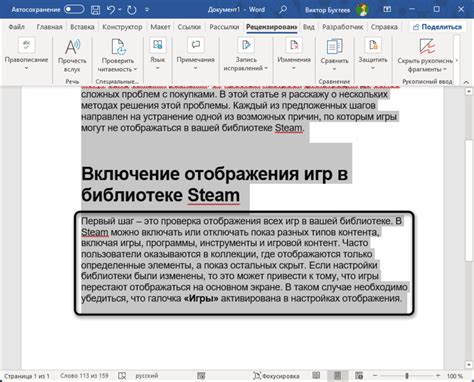Image resolution: width=474 pixels, height=382 pixels.
Task: Start Прочесть вслух read aloud
Action: coord(72,55)
